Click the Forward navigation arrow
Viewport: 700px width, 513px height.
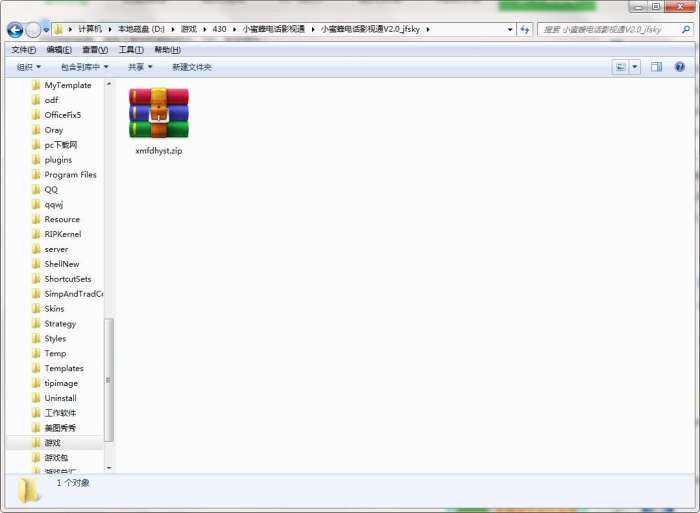pos(33,30)
